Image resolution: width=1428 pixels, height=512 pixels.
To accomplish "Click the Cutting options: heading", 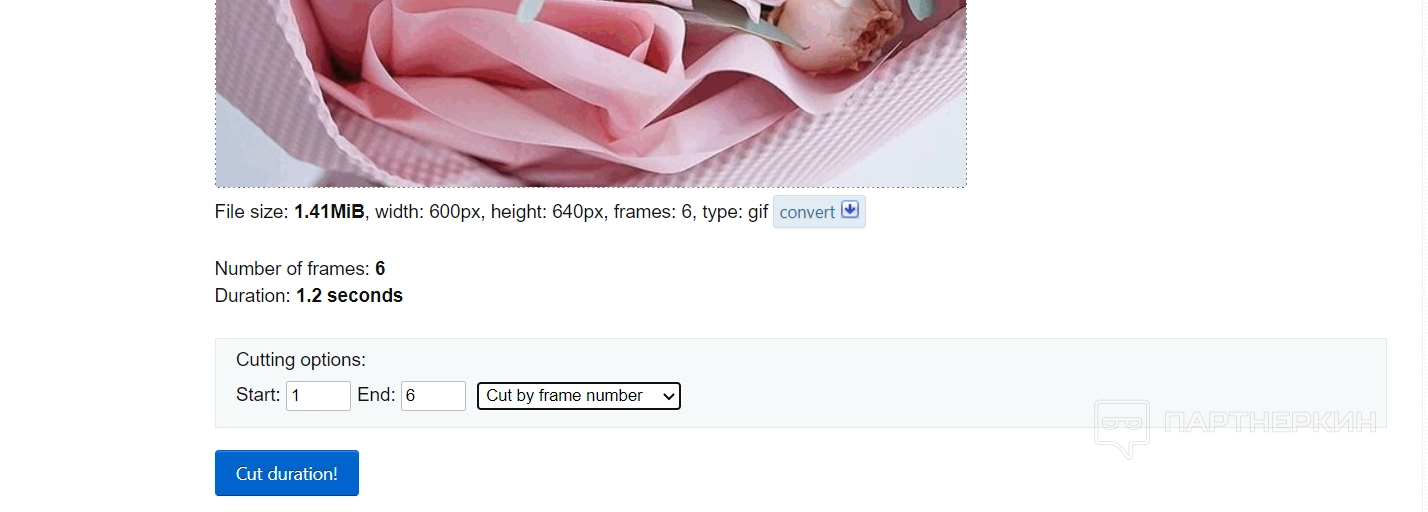I will click(x=301, y=360).
